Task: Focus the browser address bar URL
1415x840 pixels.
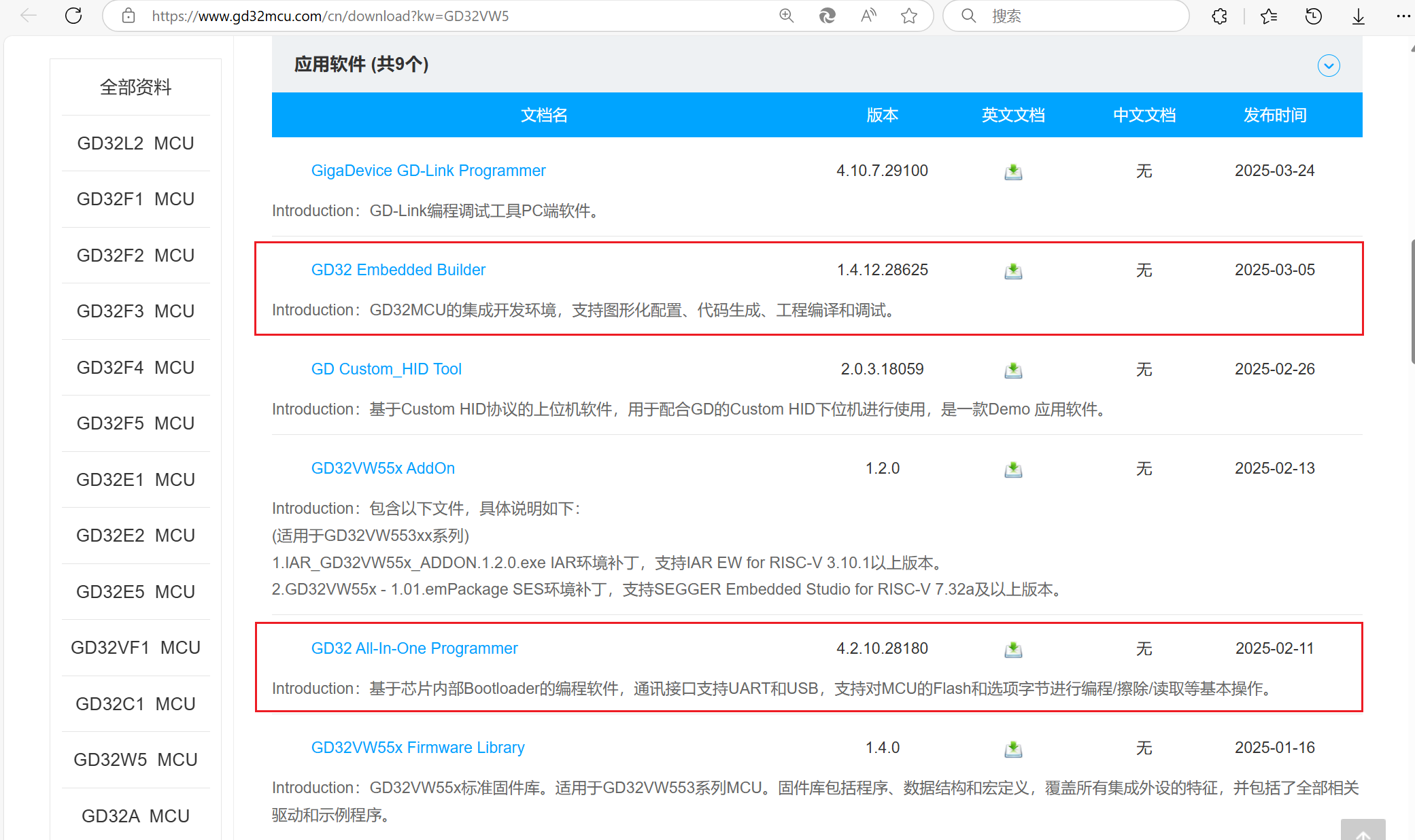Action: click(x=330, y=16)
